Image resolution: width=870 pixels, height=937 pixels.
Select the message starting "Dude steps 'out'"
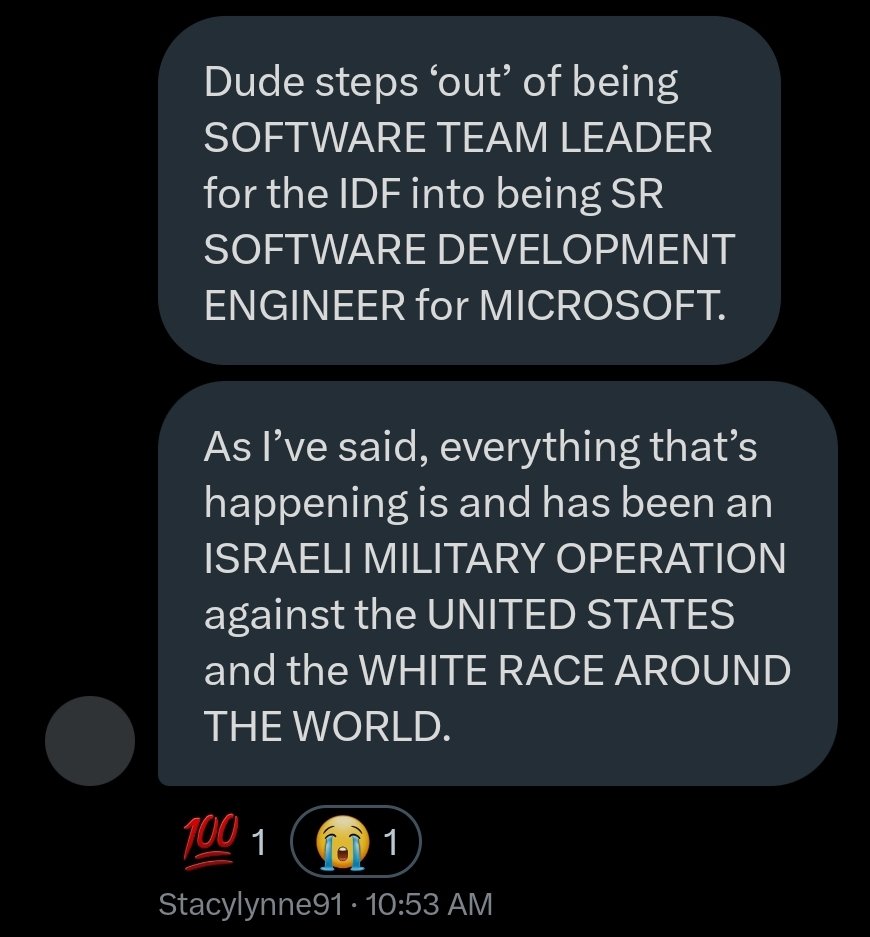point(469,190)
